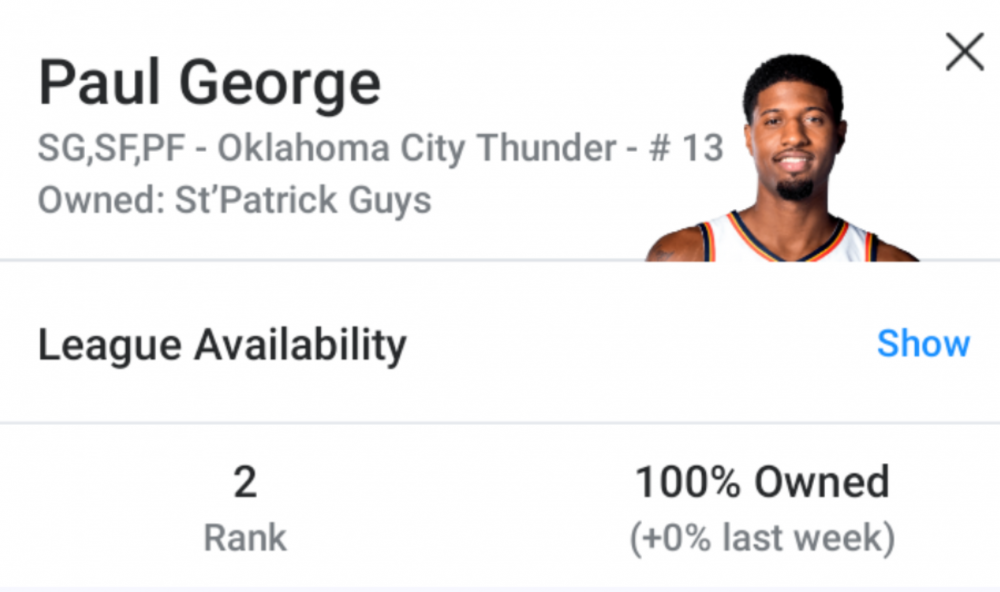Show league availability details

(922, 343)
